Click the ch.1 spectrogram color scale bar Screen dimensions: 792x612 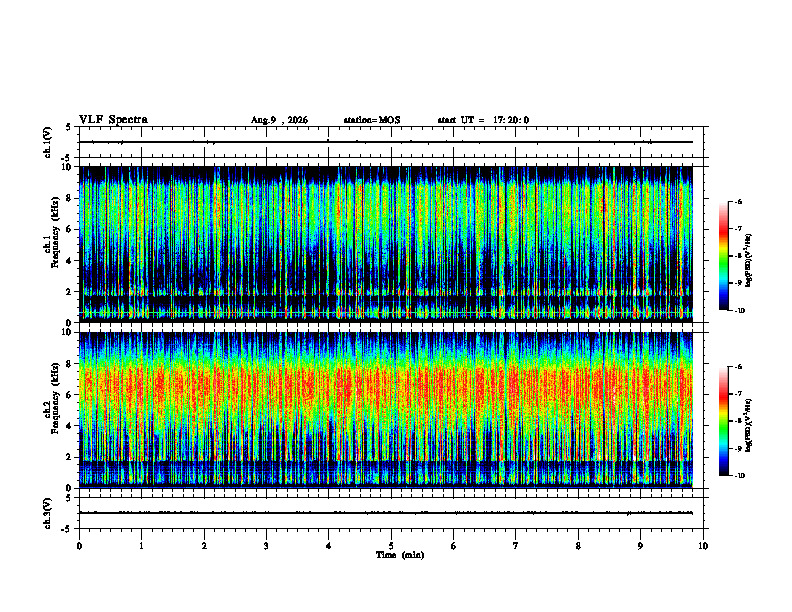(x=723, y=256)
